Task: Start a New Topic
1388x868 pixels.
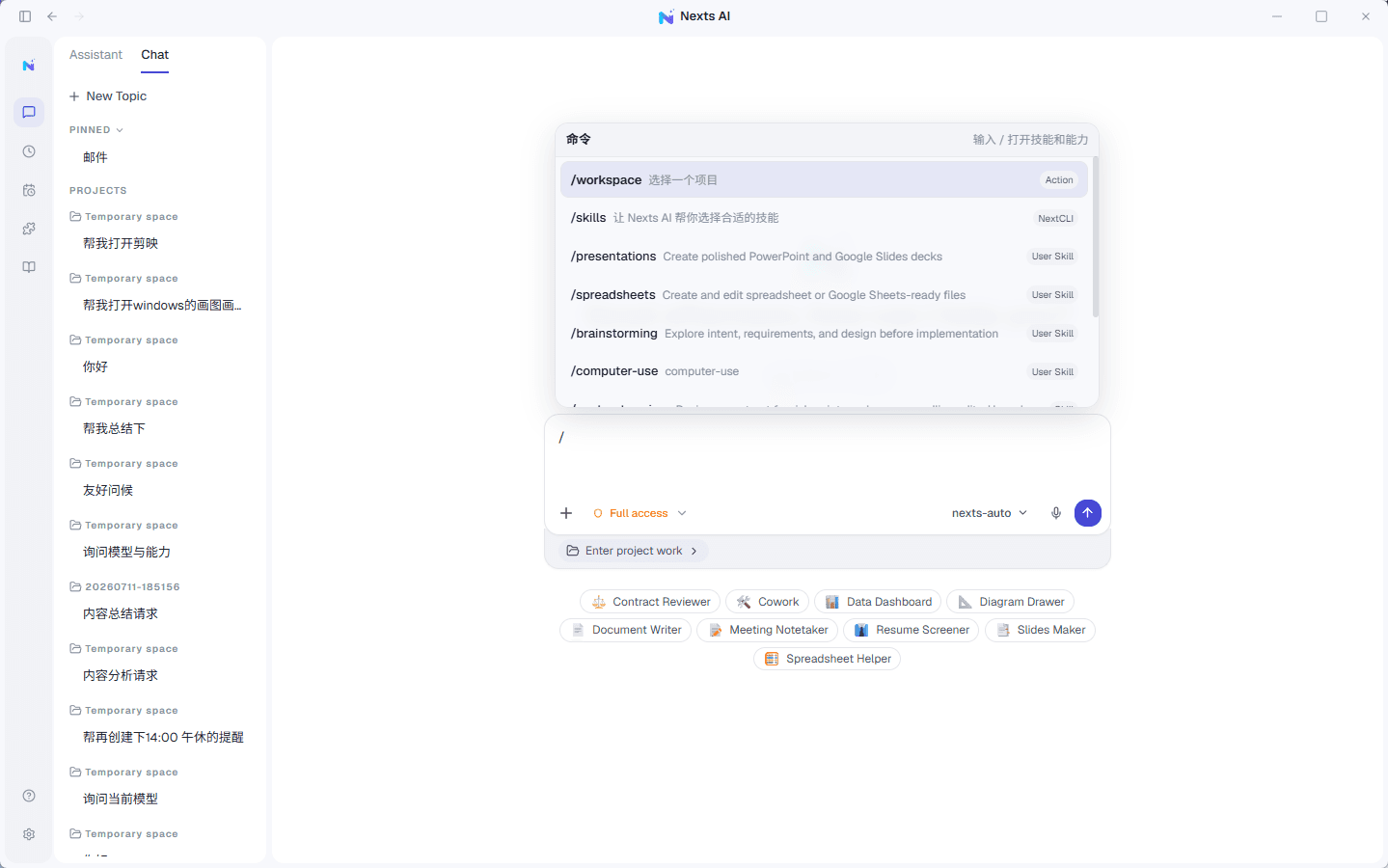Action: [x=108, y=96]
